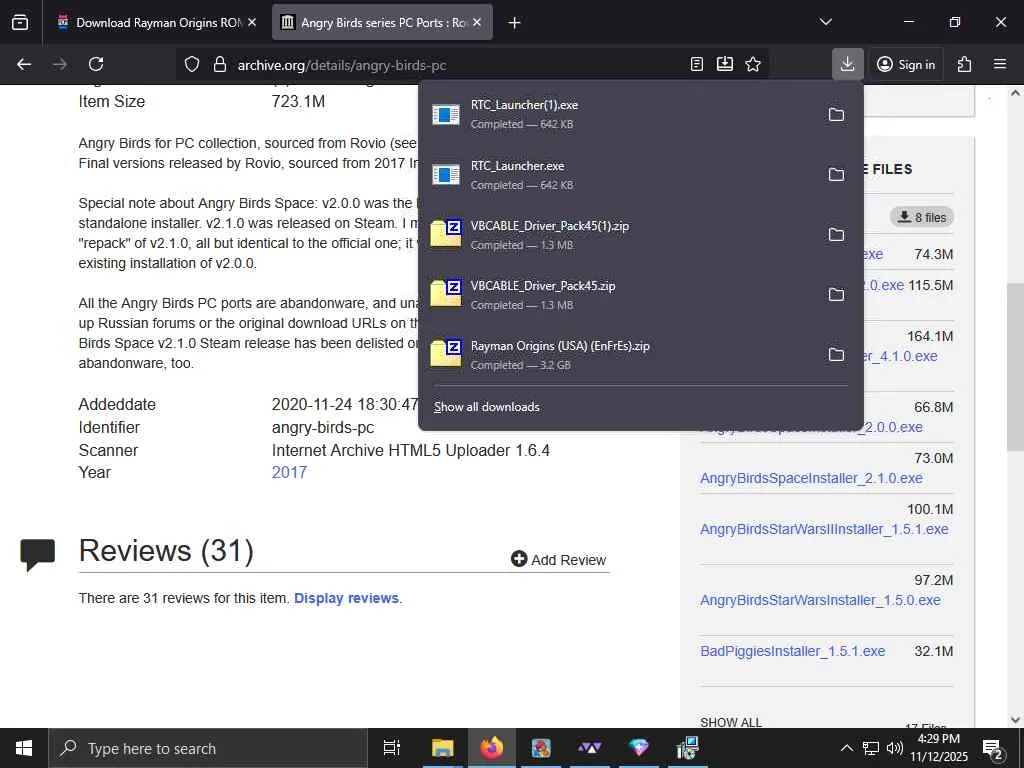This screenshot has width=1024, height=768.
Task: Open volume control in system tray
Action: [x=894, y=748]
